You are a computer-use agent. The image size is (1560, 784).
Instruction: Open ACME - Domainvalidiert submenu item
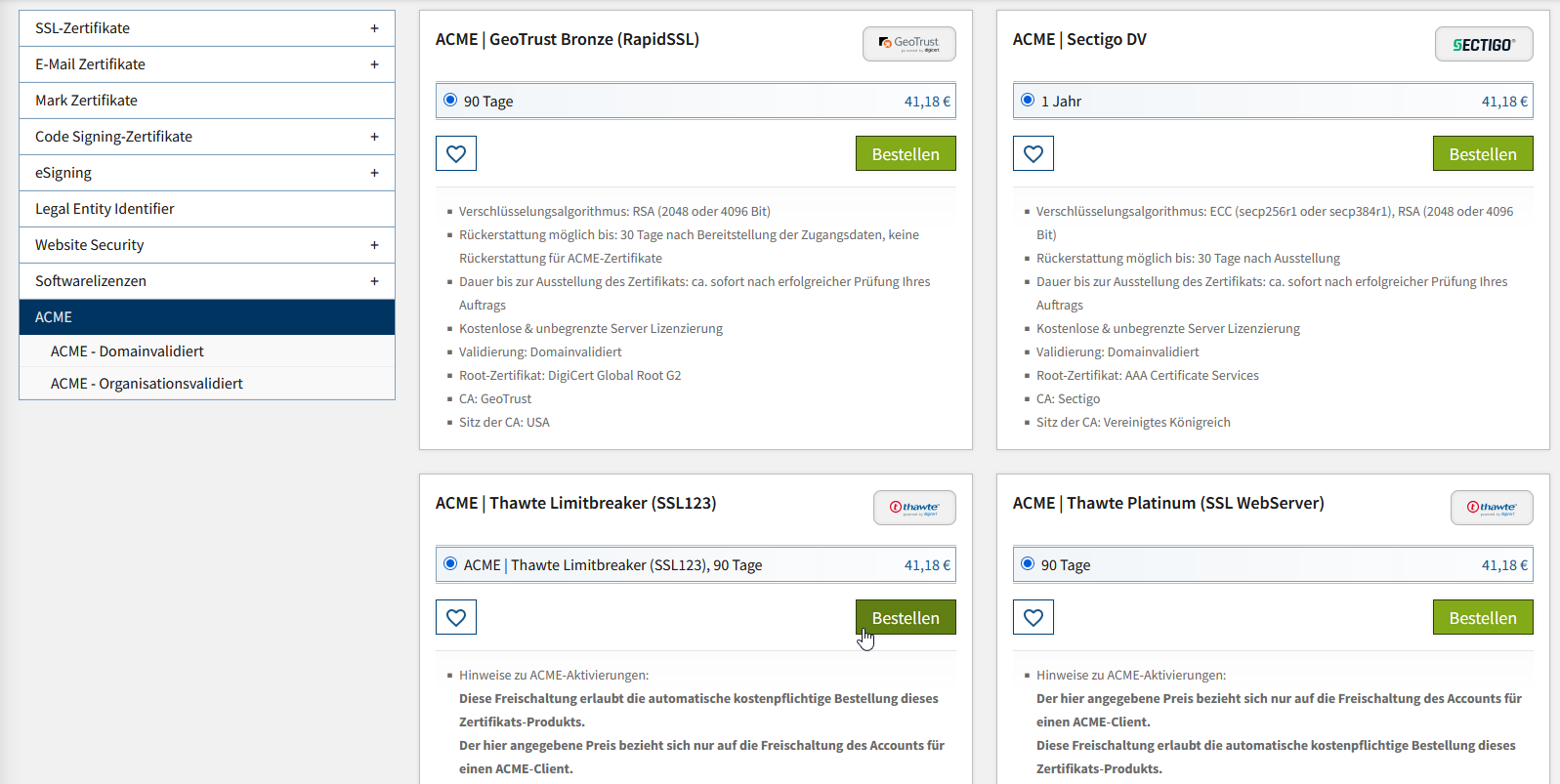click(x=127, y=351)
